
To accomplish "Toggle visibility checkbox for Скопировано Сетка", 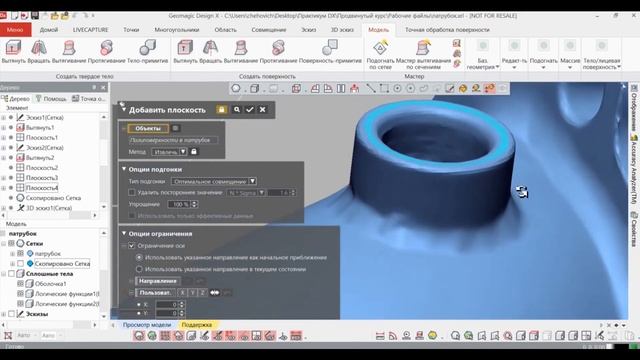I will tap(20, 264).
